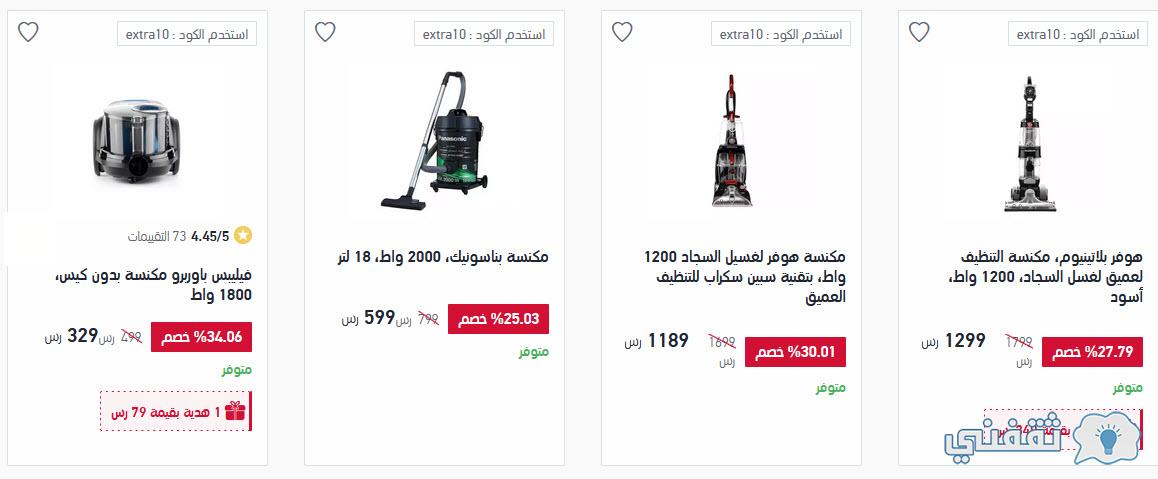Favorite the Panasonic 2000 watt vacuum heart

[x=325, y=32]
